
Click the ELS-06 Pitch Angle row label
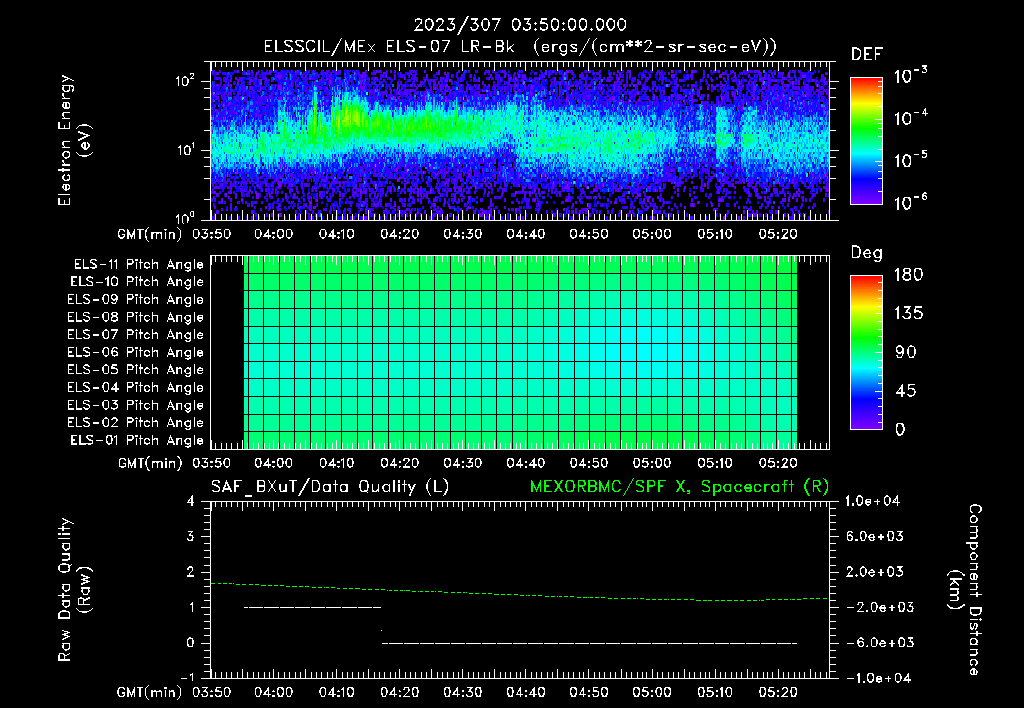pyautogui.click(x=135, y=353)
